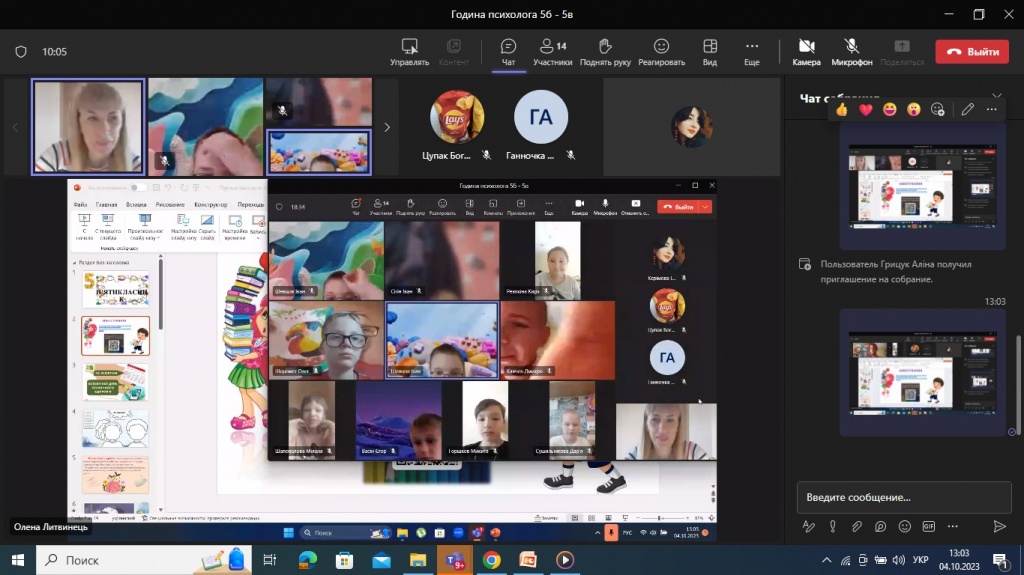
Task: Click the Управлять control icon
Action: pos(409,52)
